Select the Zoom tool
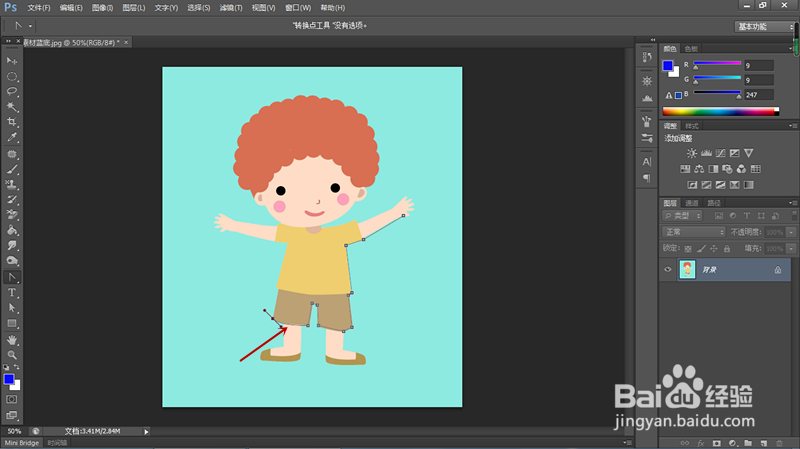The height and width of the screenshot is (449, 800). pyautogui.click(x=12, y=355)
